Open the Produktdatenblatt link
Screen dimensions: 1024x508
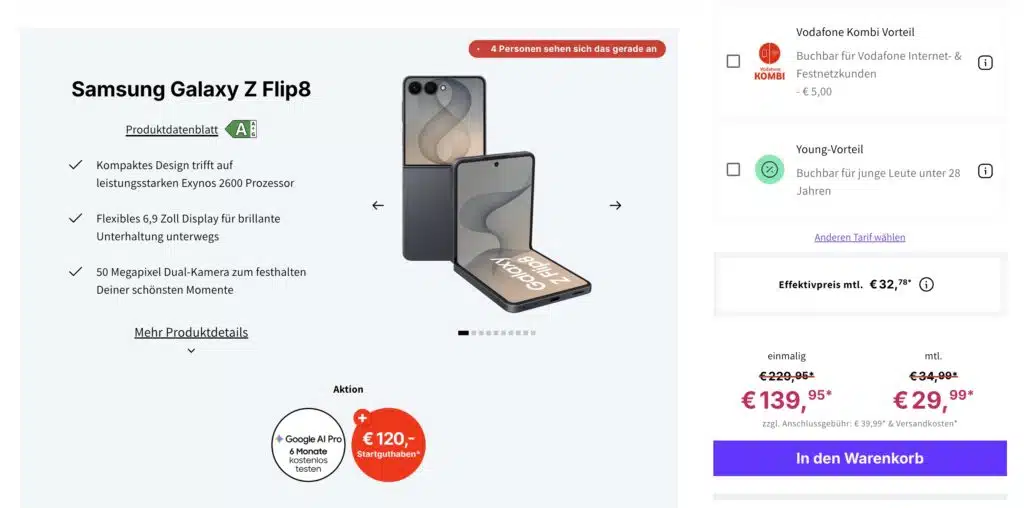(172, 130)
